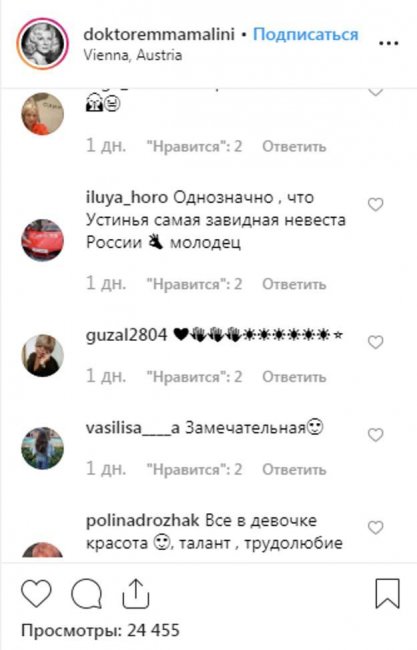Image resolution: width=417 pixels, height=650 pixels.
Task: Click the Vienna, Austria location link
Action: point(133,55)
